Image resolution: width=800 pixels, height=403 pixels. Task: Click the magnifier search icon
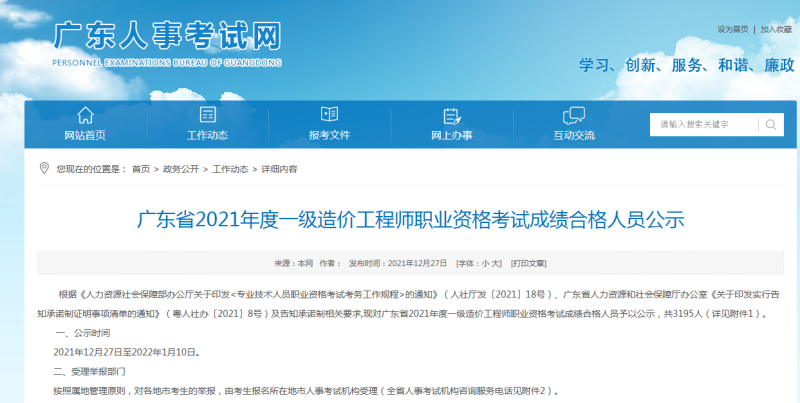(x=770, y=125)
